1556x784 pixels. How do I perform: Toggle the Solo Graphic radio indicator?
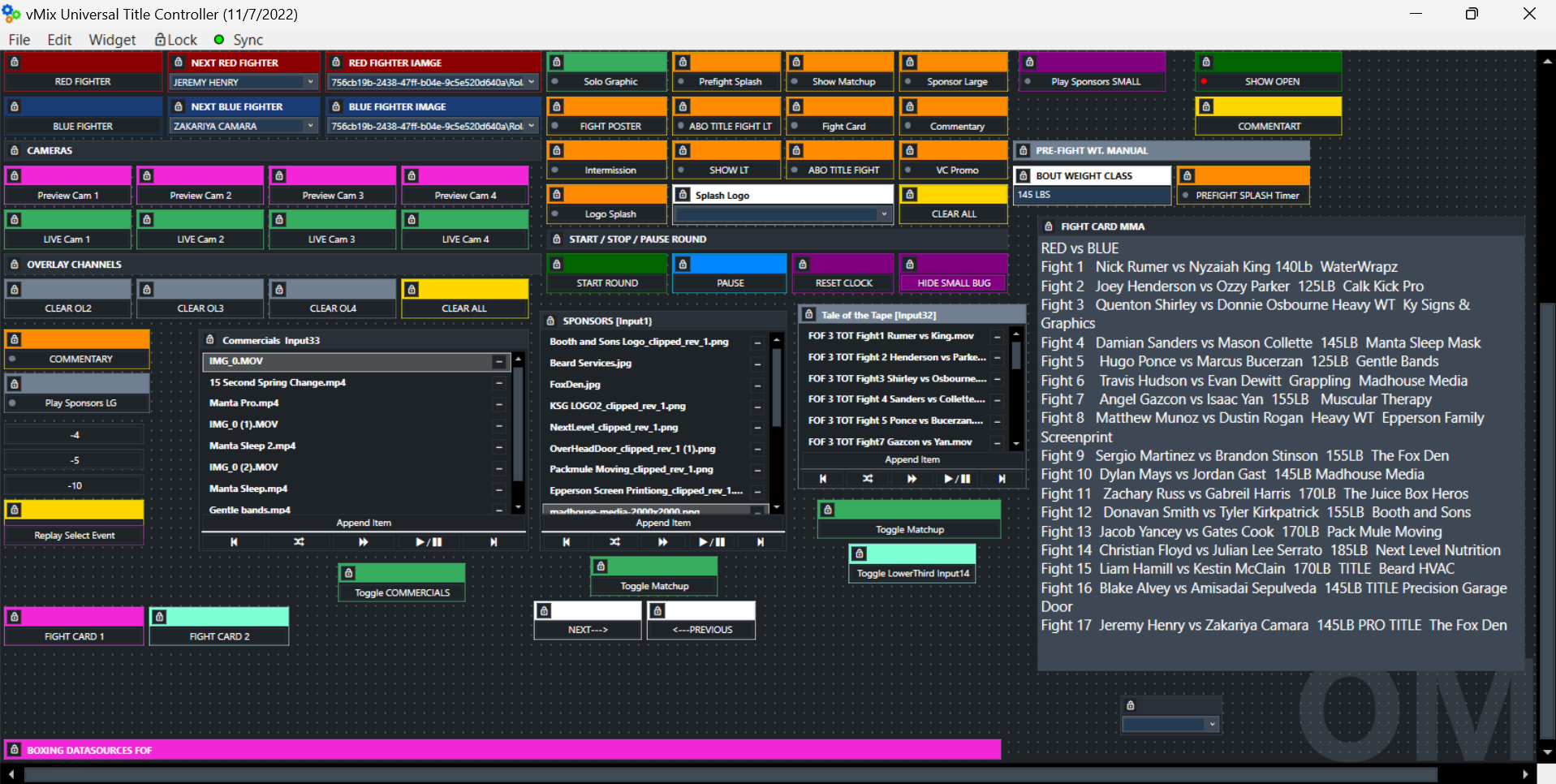555,81
